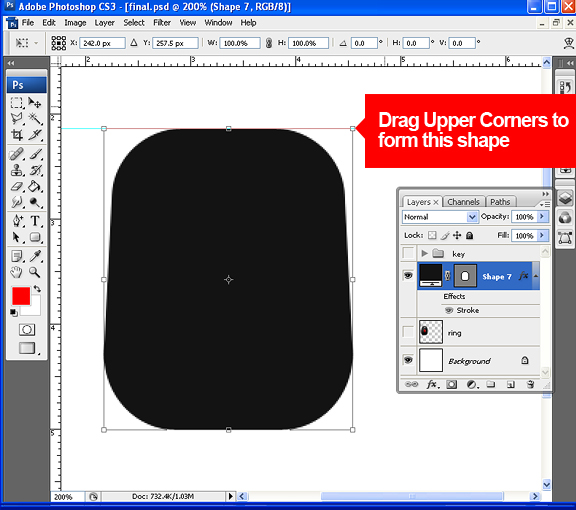Viewport: 576px width, 510px height.
Task: Expand the key layer group
Action: pyautogui.click(x=424, y=253)
